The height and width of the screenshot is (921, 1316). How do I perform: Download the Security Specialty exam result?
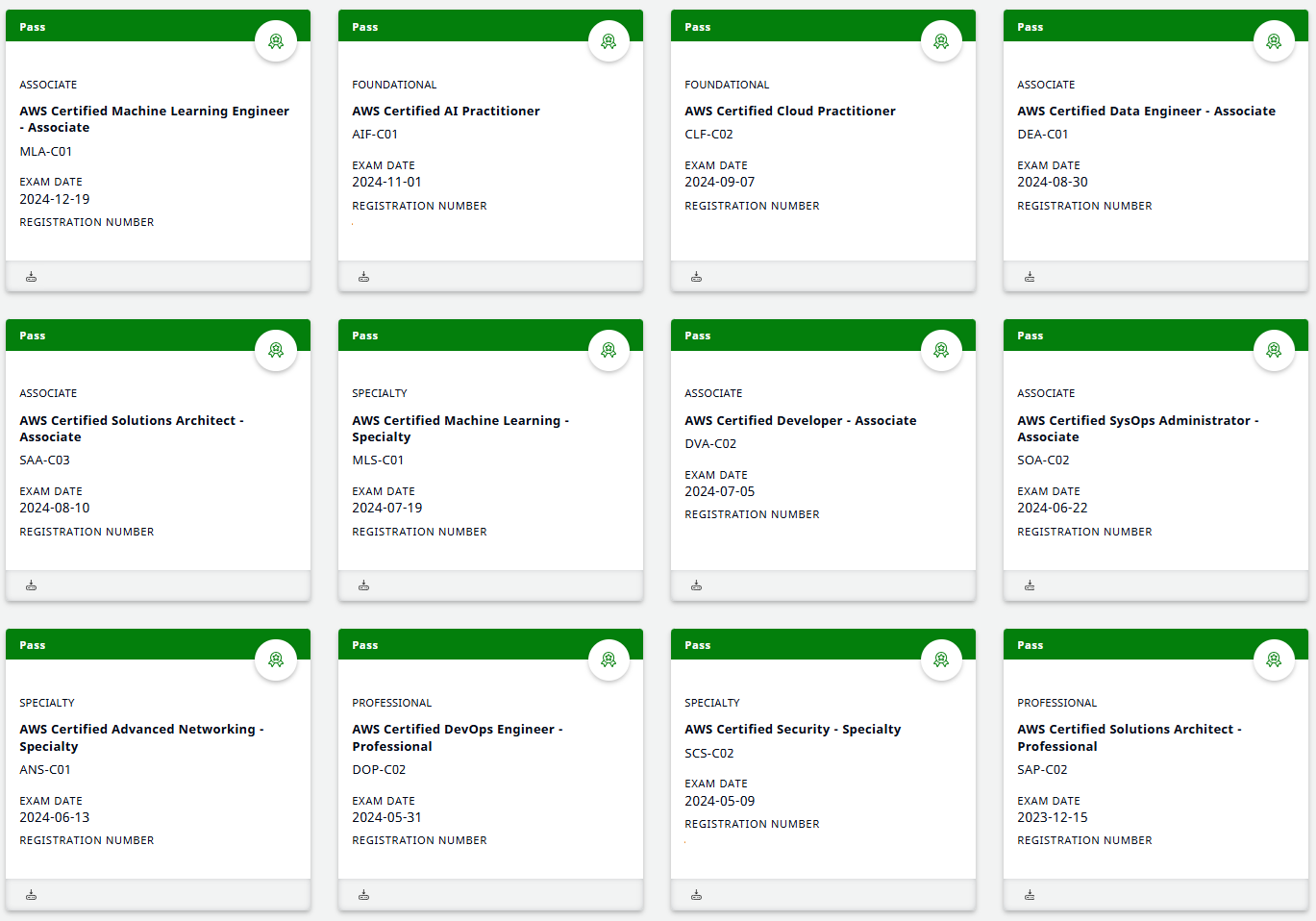click(697, 895)
